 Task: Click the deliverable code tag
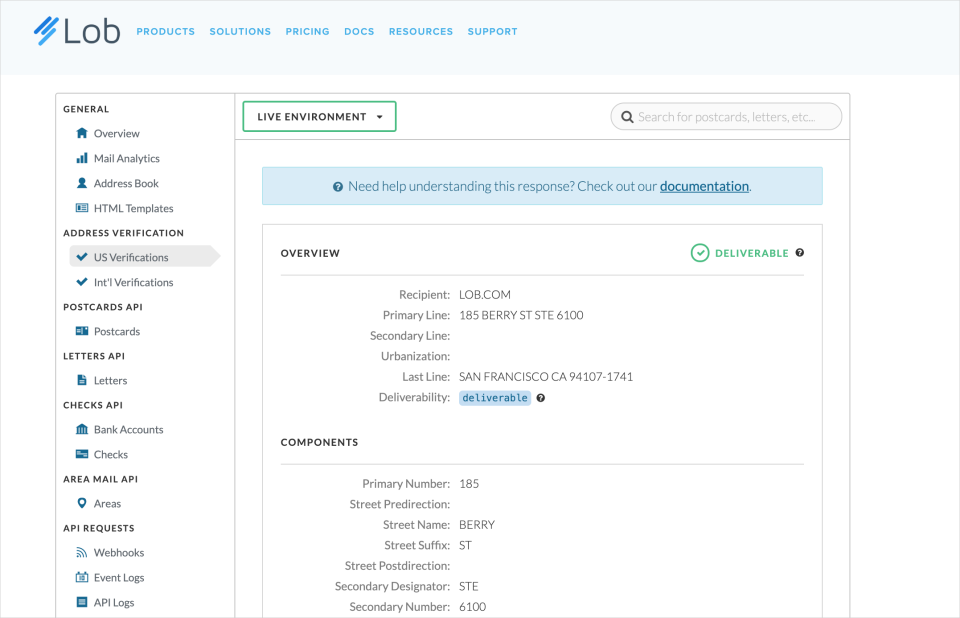[x=495, y=398]
